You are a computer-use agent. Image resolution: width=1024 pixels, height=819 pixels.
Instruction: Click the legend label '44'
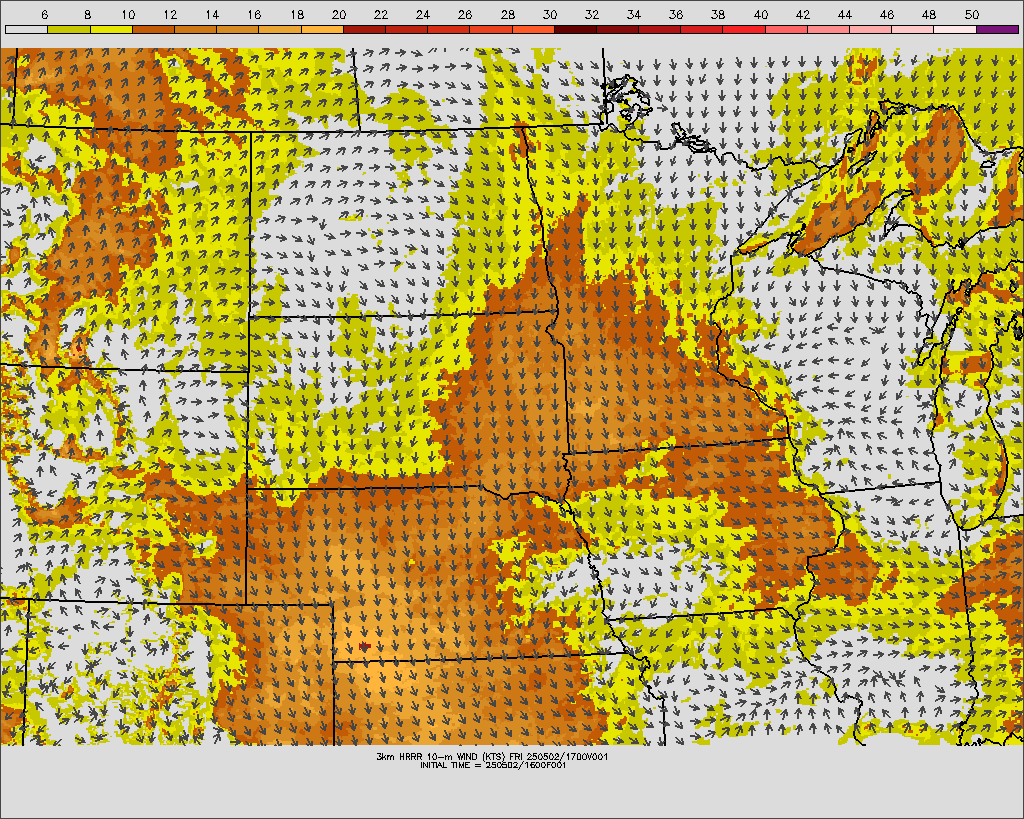click(x=844, y=14)
